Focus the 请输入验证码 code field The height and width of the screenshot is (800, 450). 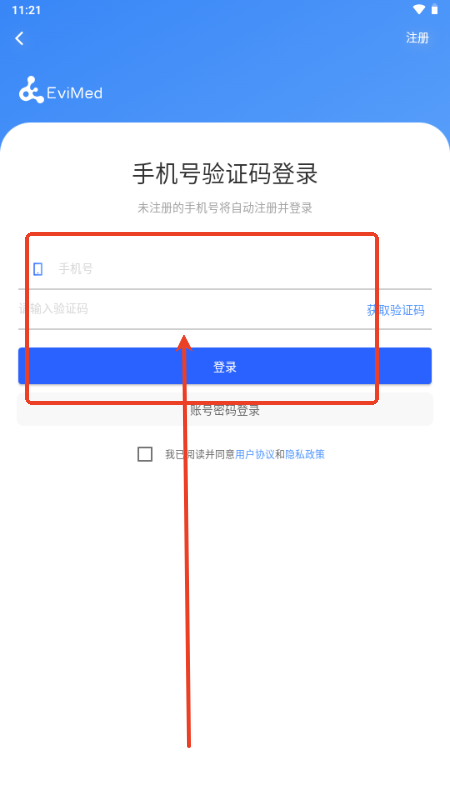[189, 309]
